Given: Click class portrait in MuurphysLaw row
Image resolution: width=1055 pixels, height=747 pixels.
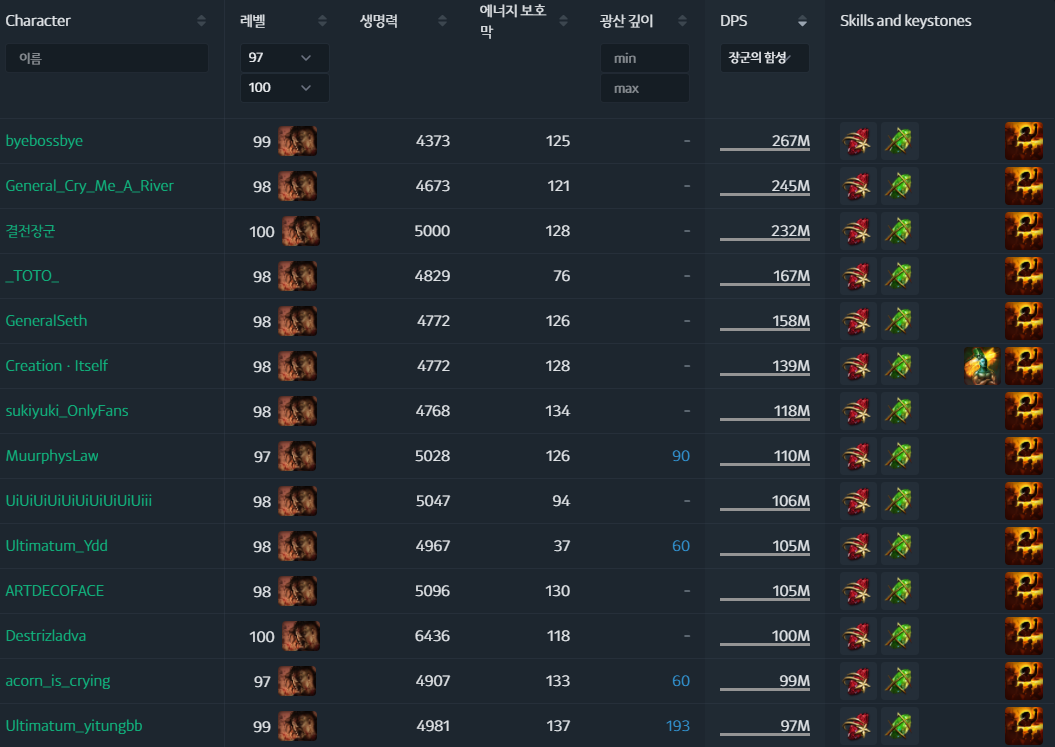Looking at the screenshot, I should tap(297, 456).
